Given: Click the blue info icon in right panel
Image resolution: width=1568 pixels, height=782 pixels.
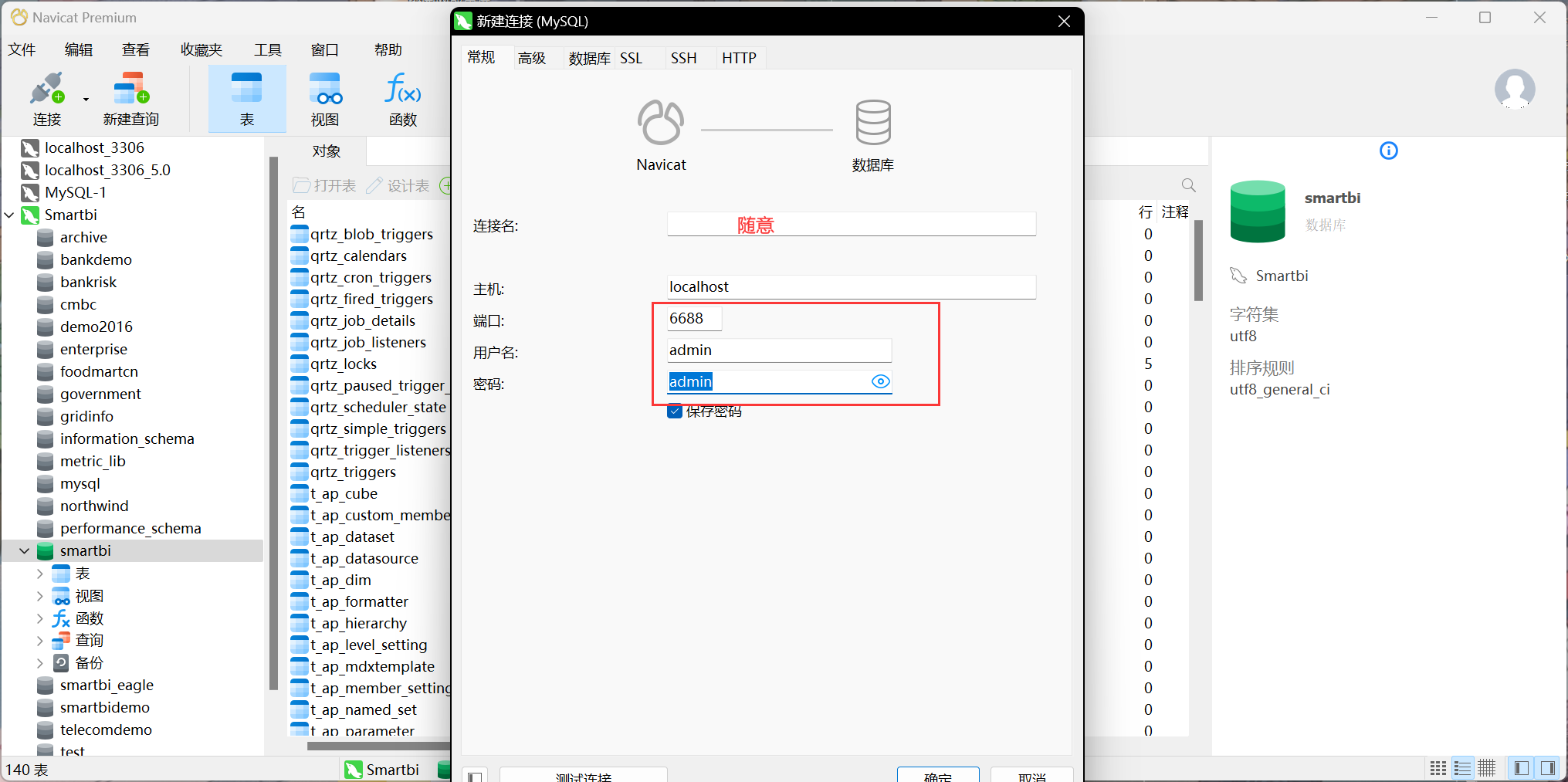Looking at the screenshot, I should (1388, 151).
